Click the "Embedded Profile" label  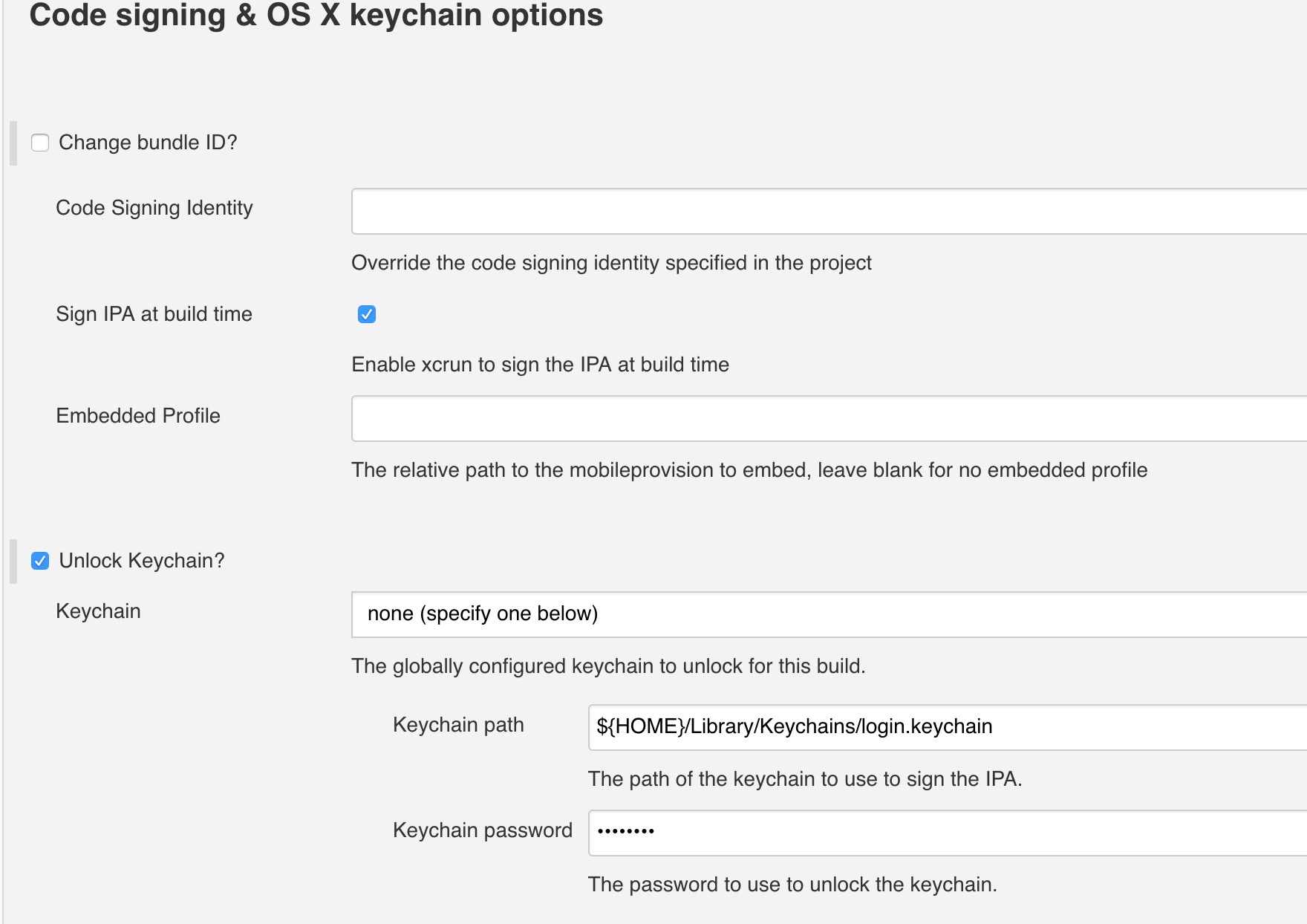pyautogui.click(x=138, y=416)
